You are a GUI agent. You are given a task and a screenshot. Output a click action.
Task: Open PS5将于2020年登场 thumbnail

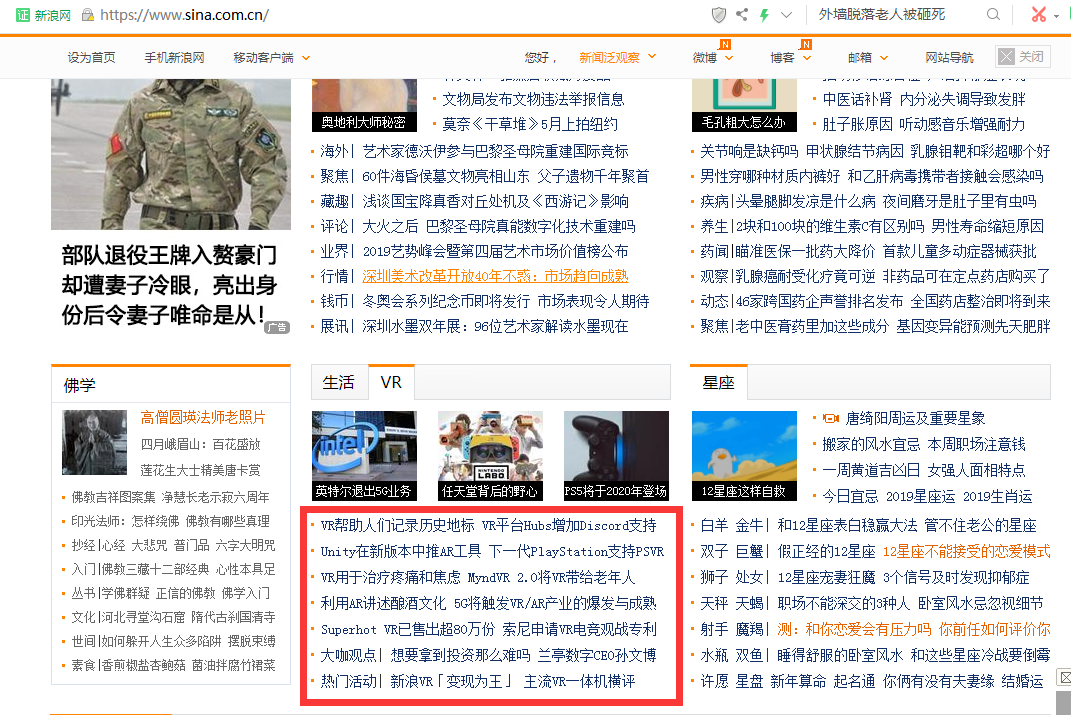point(616,455)
